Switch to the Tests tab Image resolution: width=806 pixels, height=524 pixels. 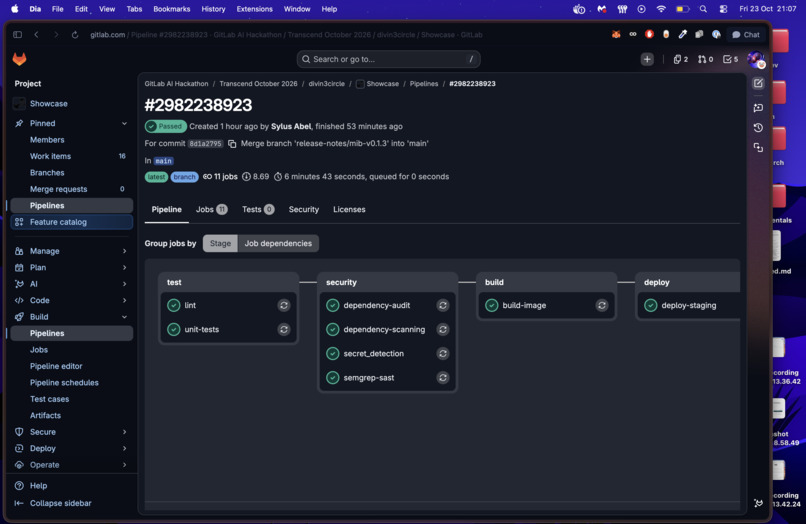tap(258, 209)
